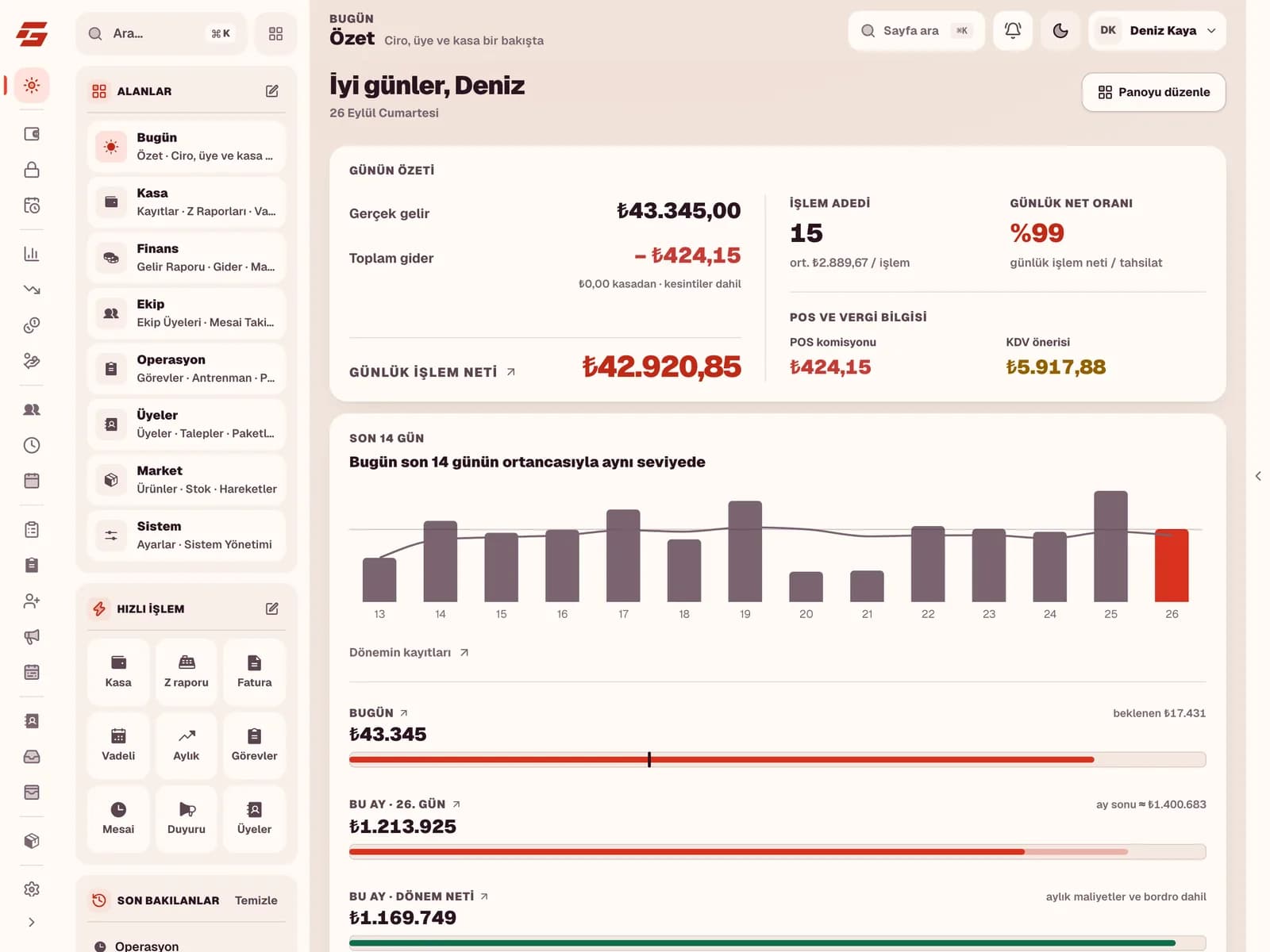Open the Aylık quick action
The image size is (1270, 952).
tap(187, 746)
